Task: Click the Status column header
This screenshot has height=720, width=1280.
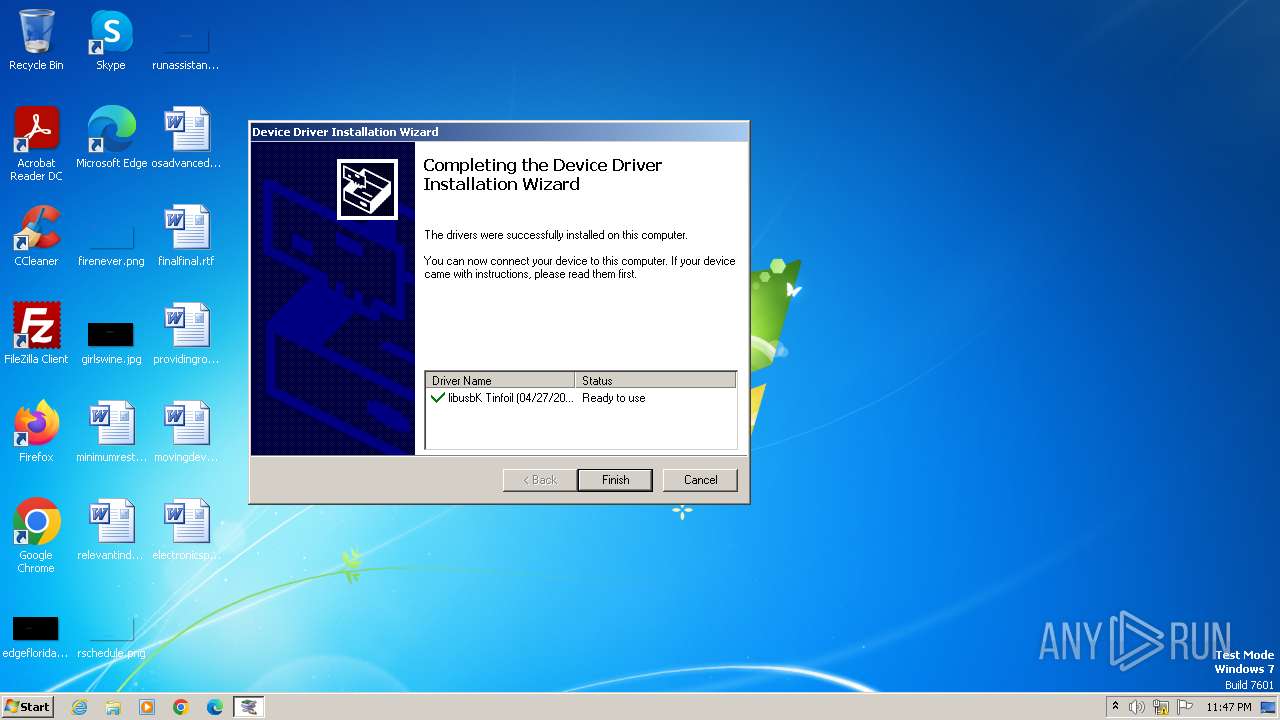Action: (655, 381)
